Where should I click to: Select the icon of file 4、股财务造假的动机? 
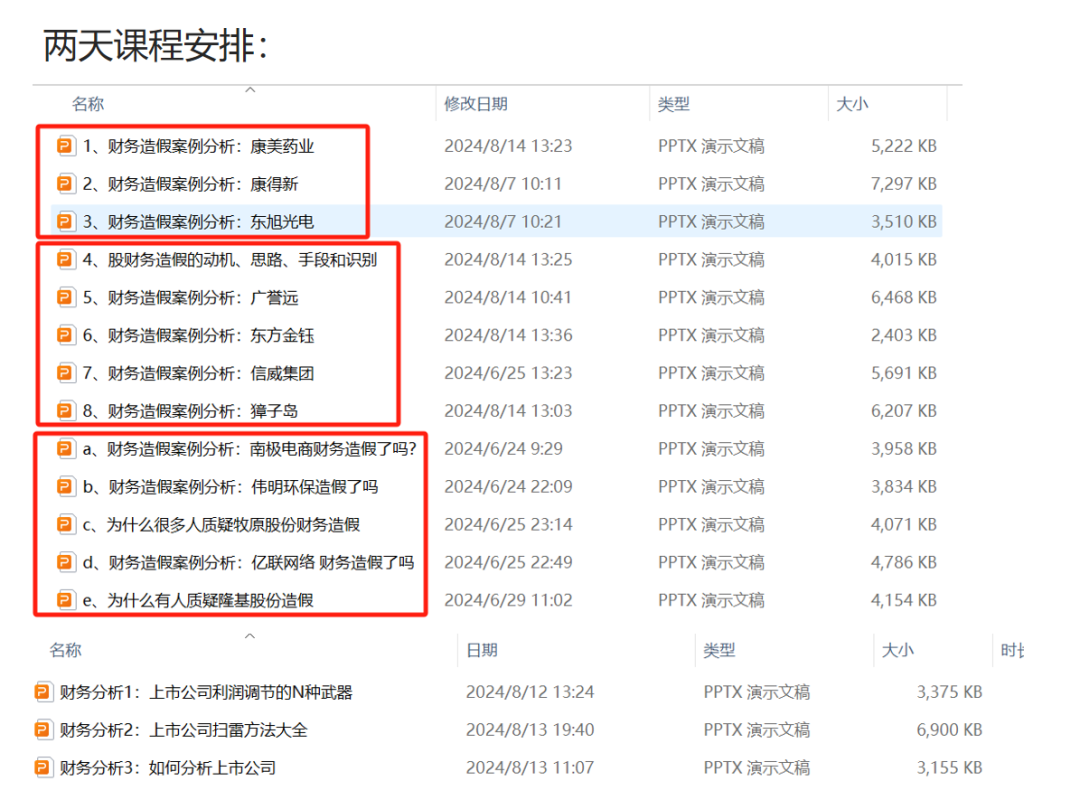(x=65, y=260)
